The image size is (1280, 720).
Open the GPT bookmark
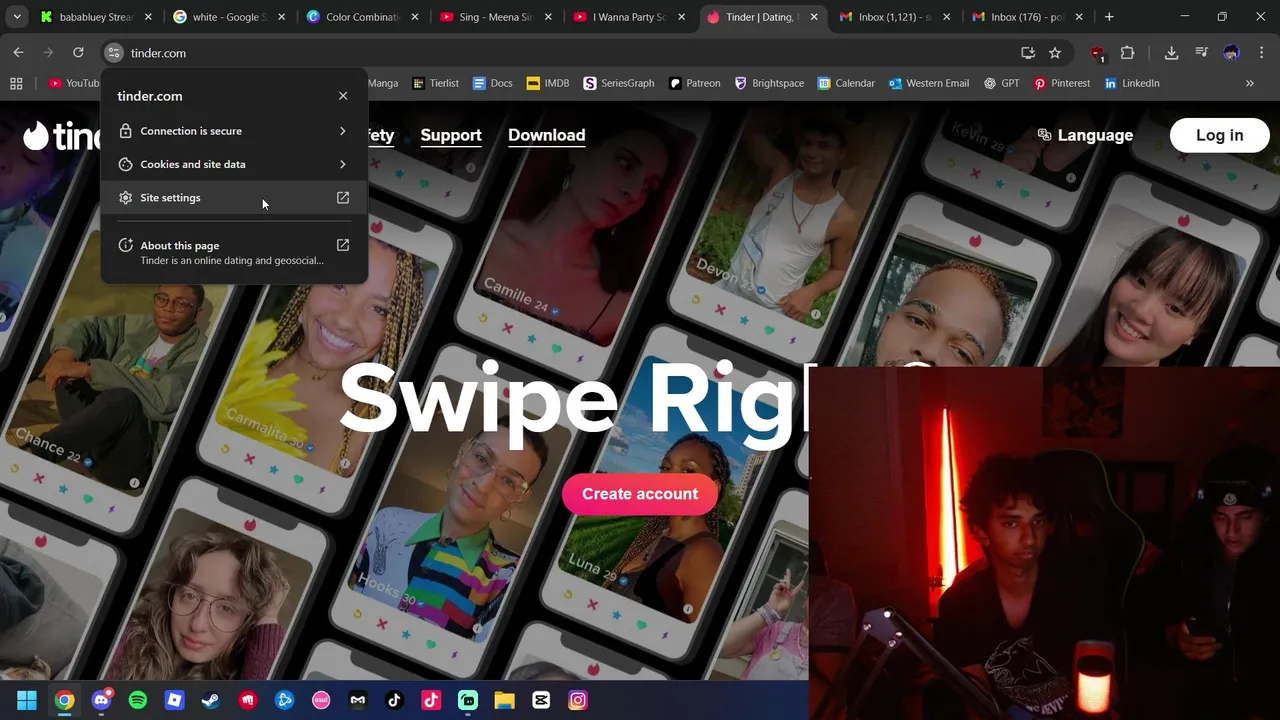click(x=1002, y=83)
